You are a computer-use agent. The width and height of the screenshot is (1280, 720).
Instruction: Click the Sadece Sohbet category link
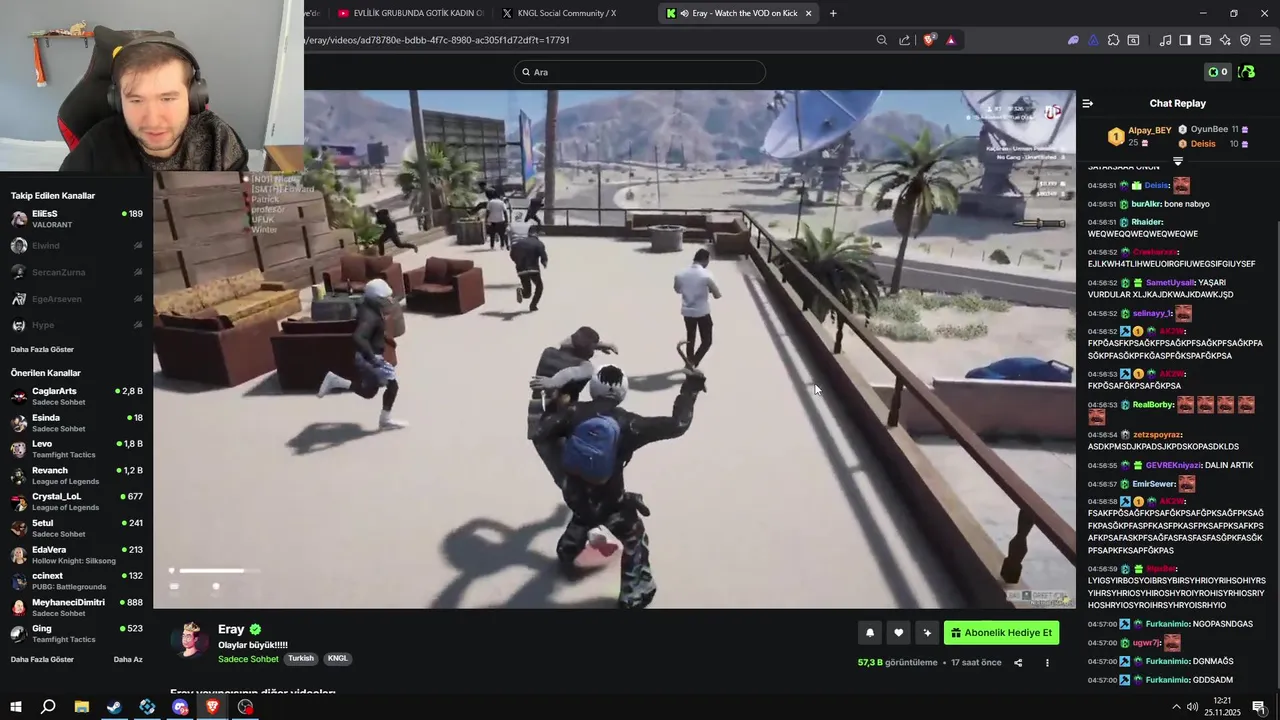click(248, 659)
